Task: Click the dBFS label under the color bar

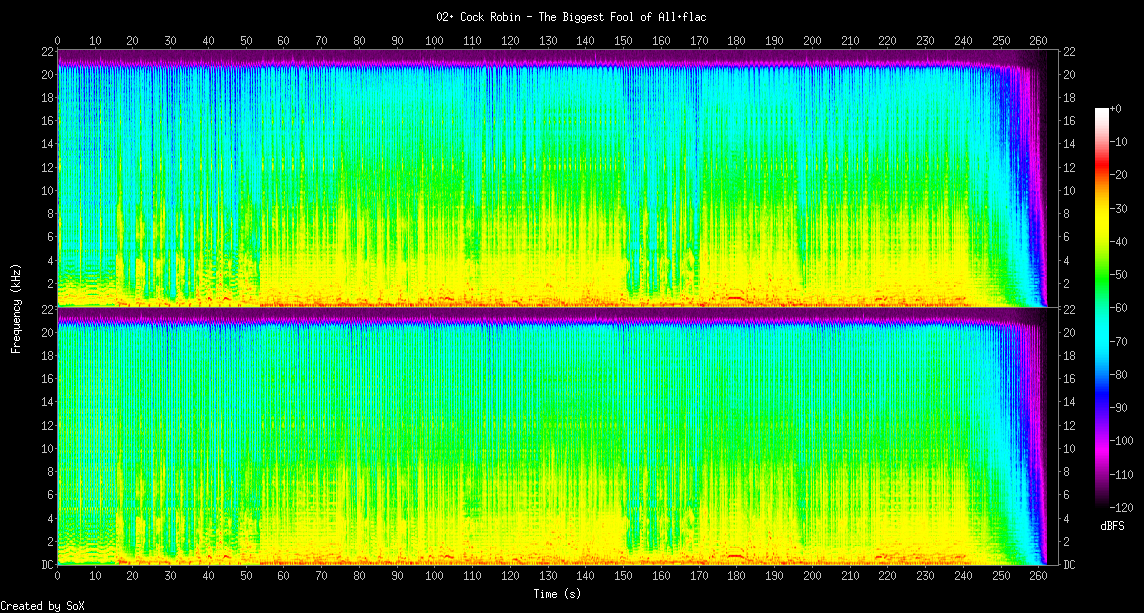Action: click(1113, 526)
